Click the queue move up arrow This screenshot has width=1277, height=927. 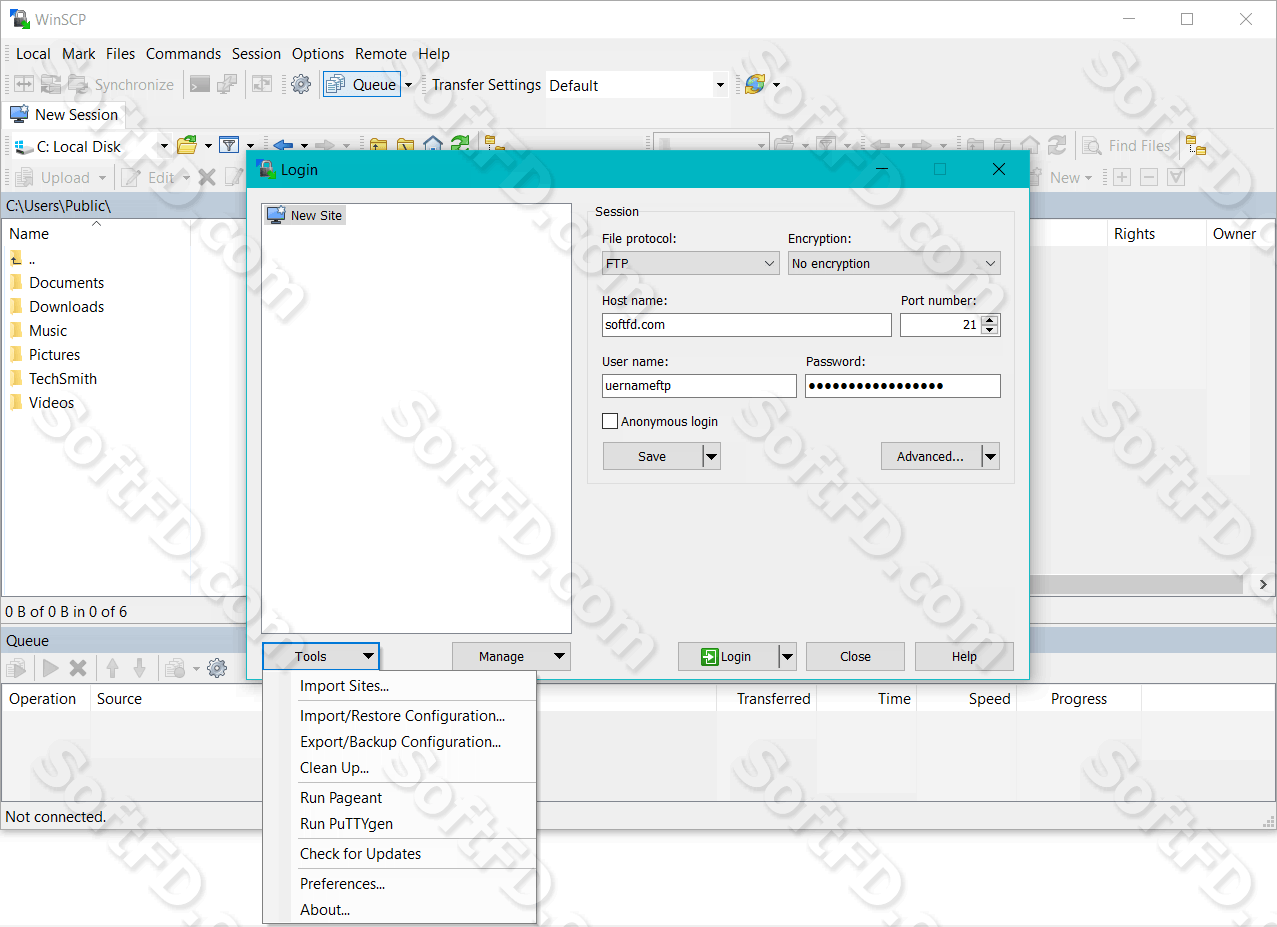(x=112, y=668)
